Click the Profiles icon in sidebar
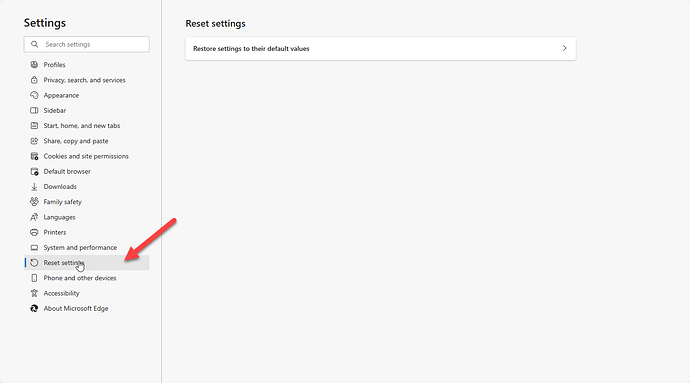The width and height of the screenshot is (690, 383). (x=34, y=65)
